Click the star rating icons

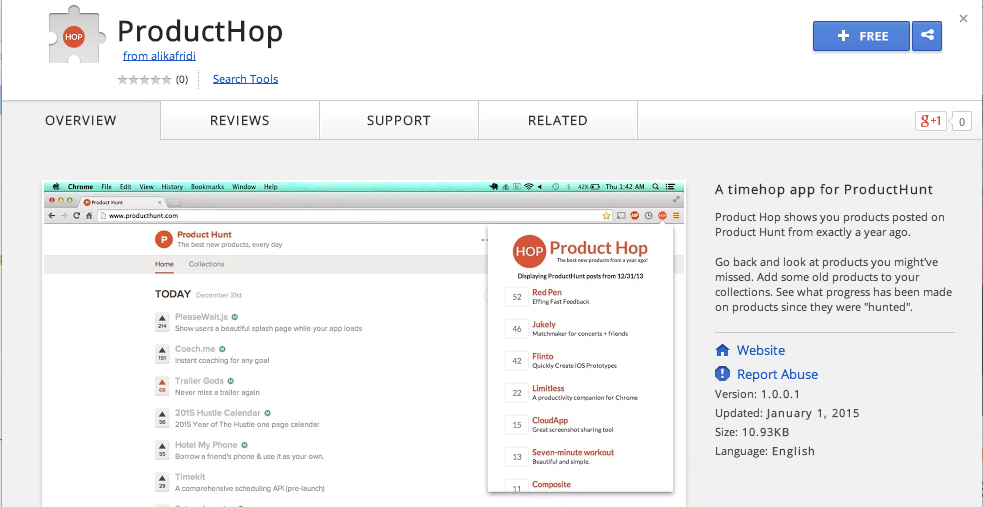click(144, 80)
